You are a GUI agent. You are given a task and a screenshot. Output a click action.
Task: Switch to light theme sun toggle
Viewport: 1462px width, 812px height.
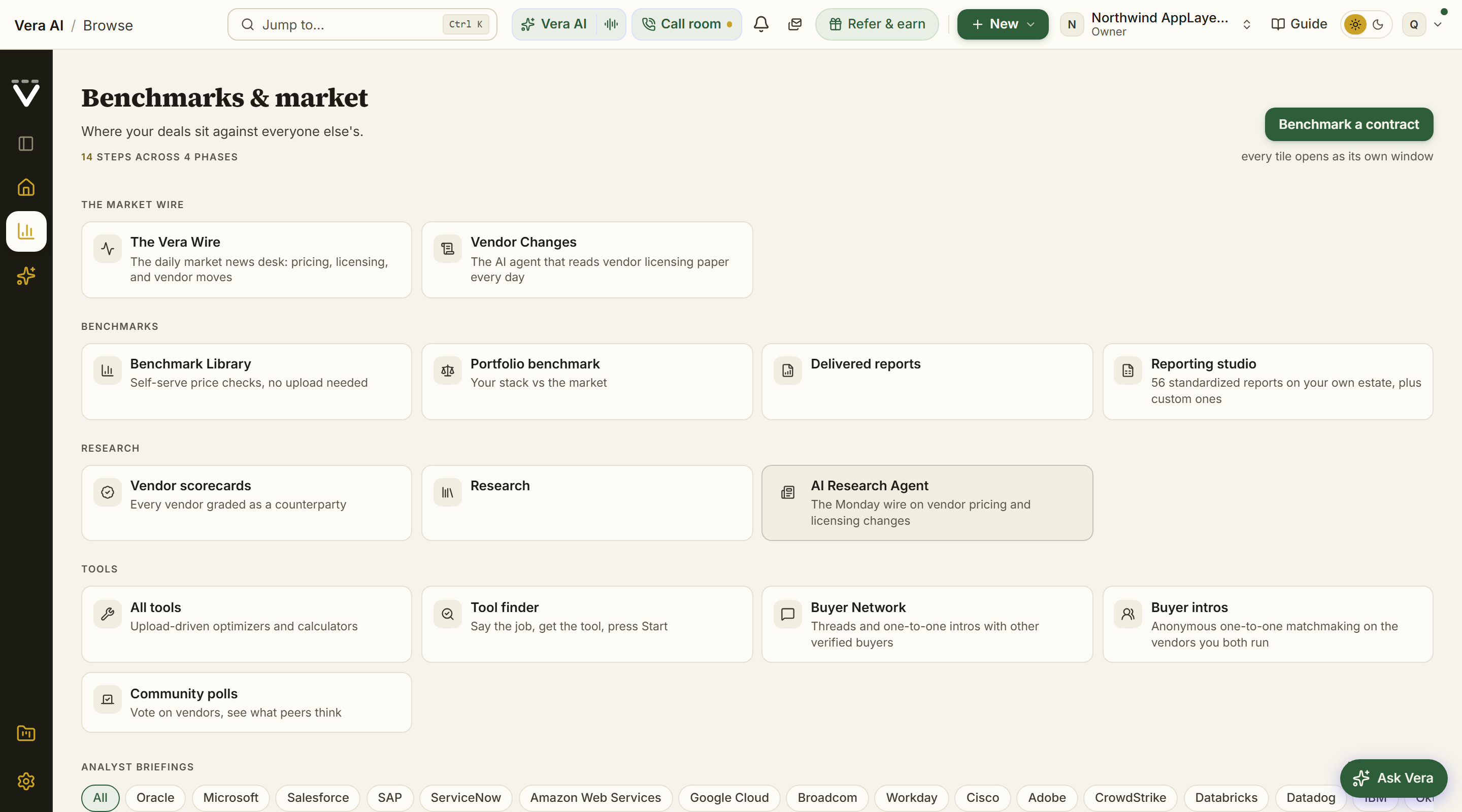click(x=1355, y=24)
